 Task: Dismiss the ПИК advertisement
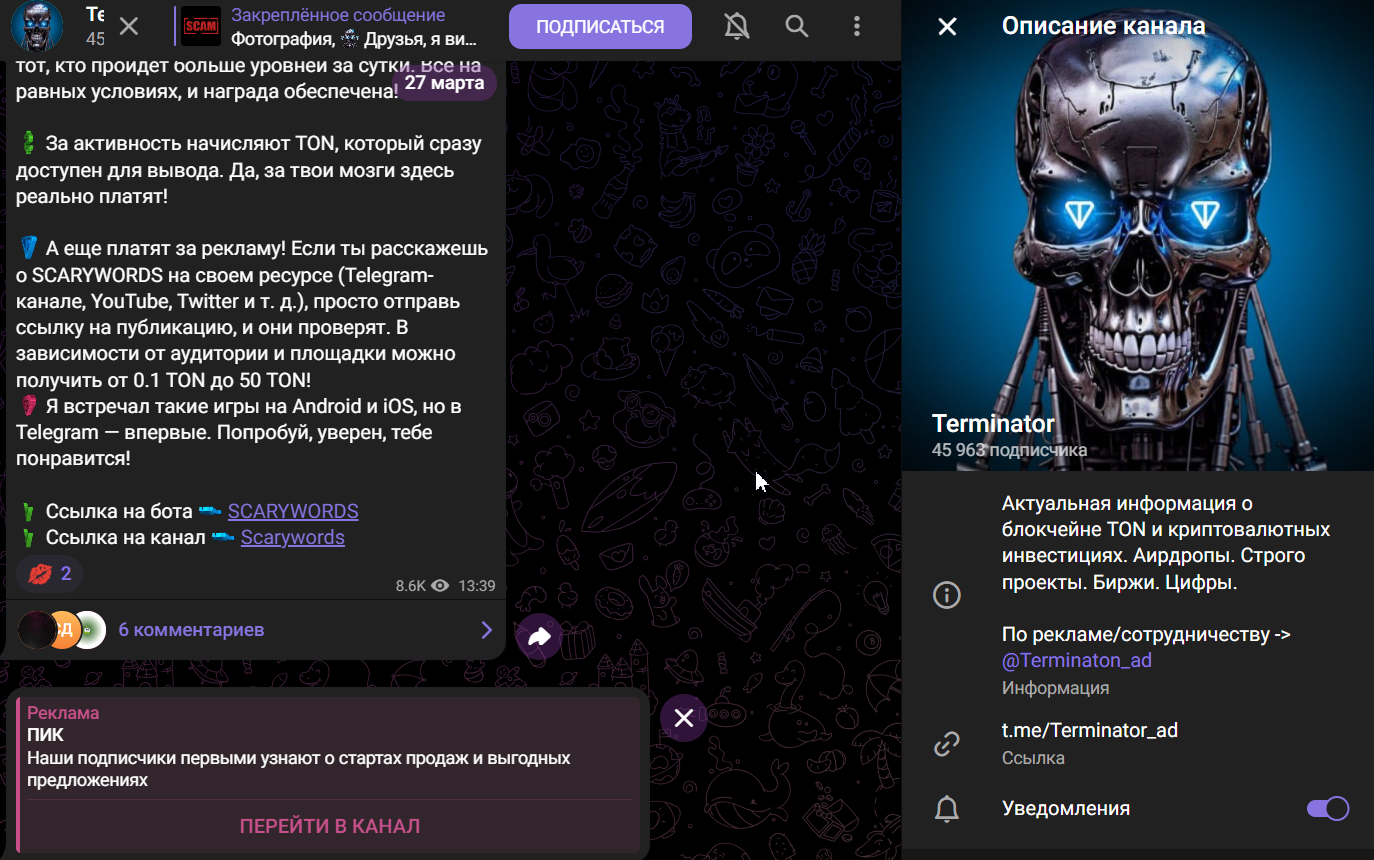coord(684,718)
